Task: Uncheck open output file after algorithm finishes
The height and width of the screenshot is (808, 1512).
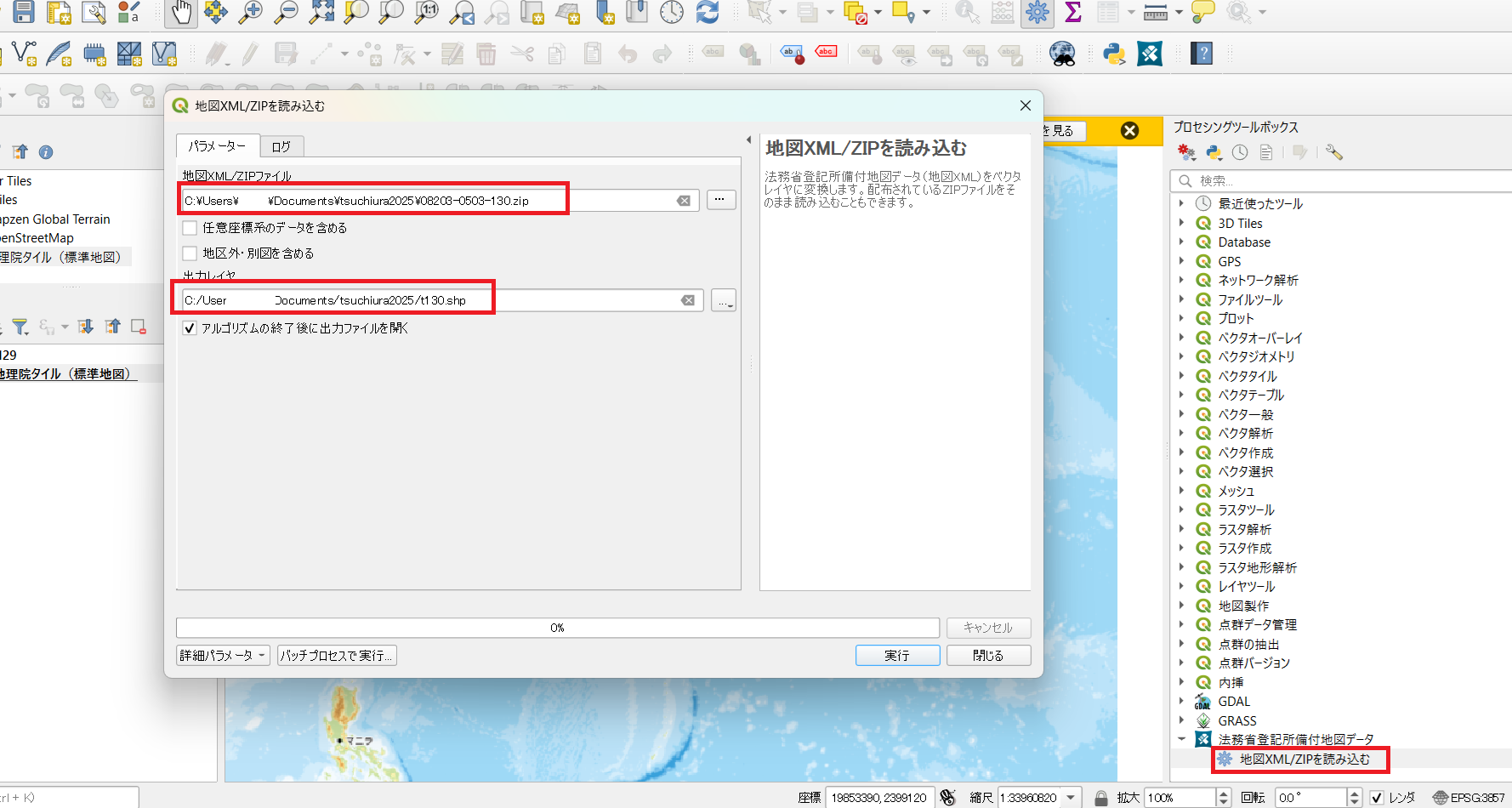Action: (190, 328)
